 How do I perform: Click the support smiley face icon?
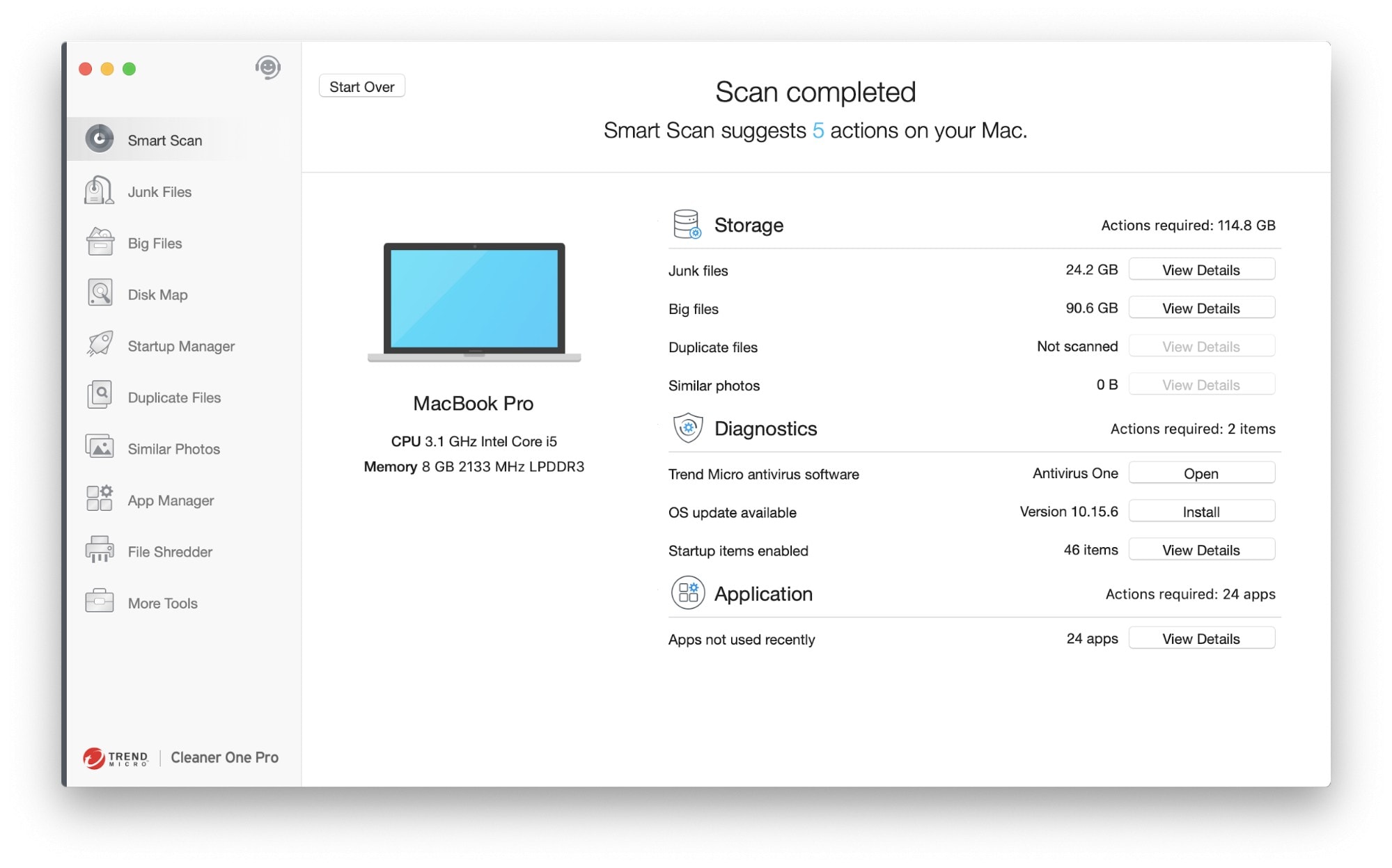tap(267, 68)
